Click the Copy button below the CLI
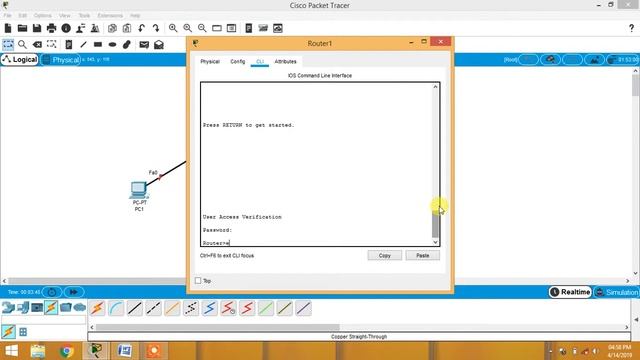The height and width of the screenshot is (360, 640). (x=384, y=256)
